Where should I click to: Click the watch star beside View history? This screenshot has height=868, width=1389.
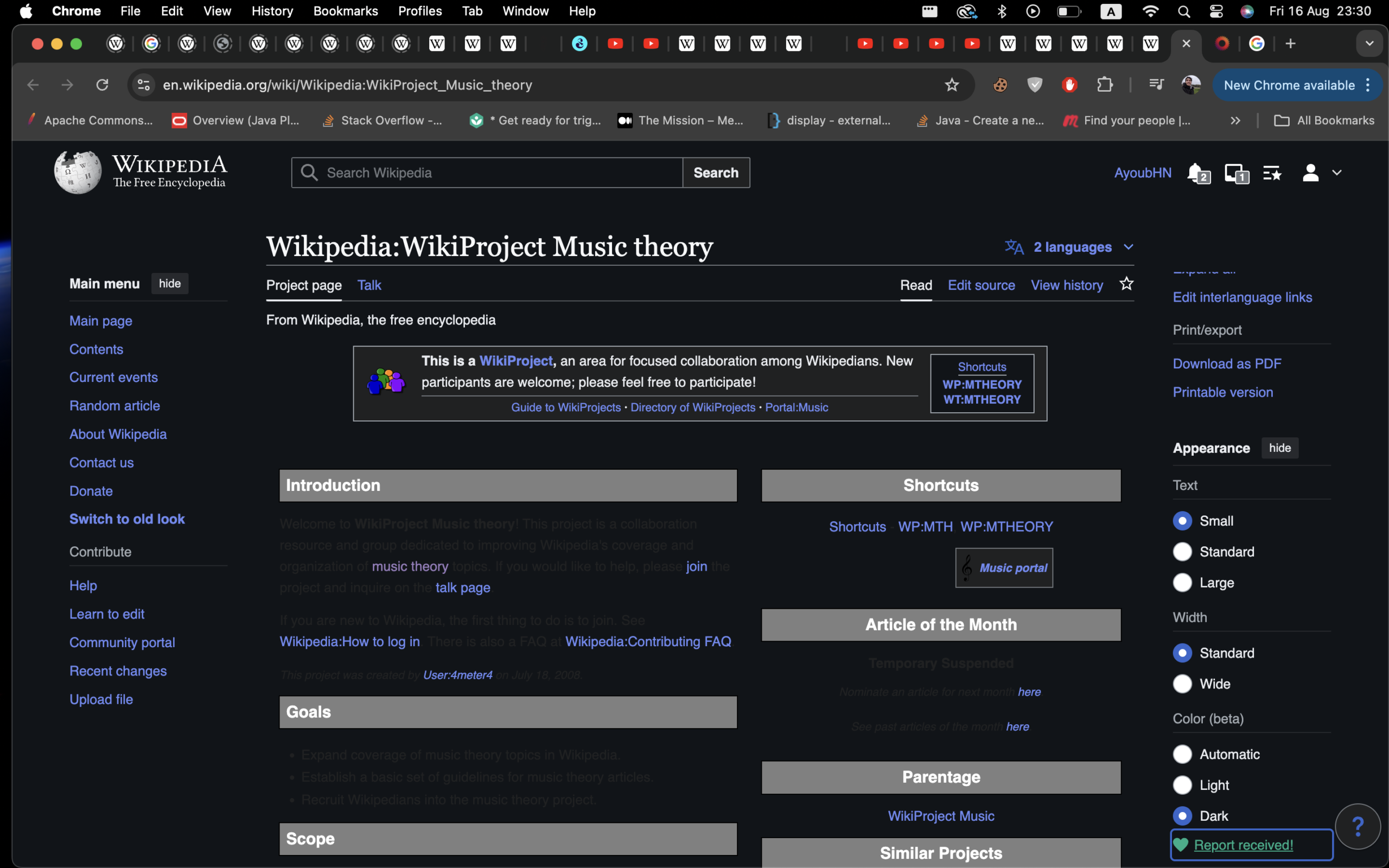pos(1126,284)
